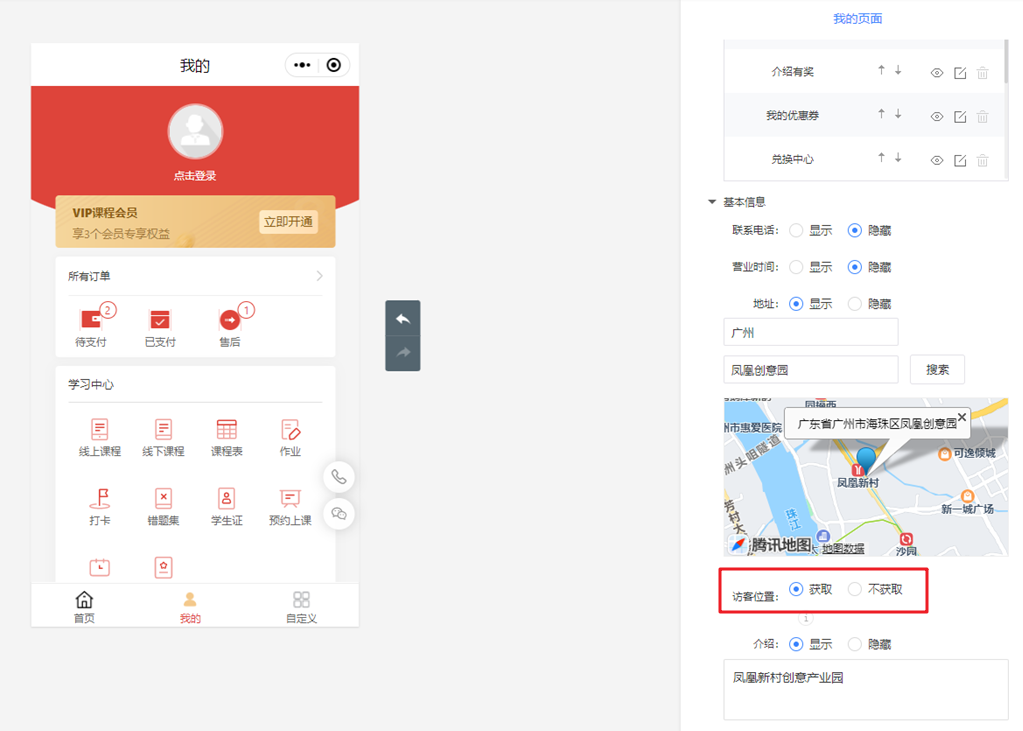
Task: Toggle visibility of 兑换中心 row
Action: click(x=937, y=161)
